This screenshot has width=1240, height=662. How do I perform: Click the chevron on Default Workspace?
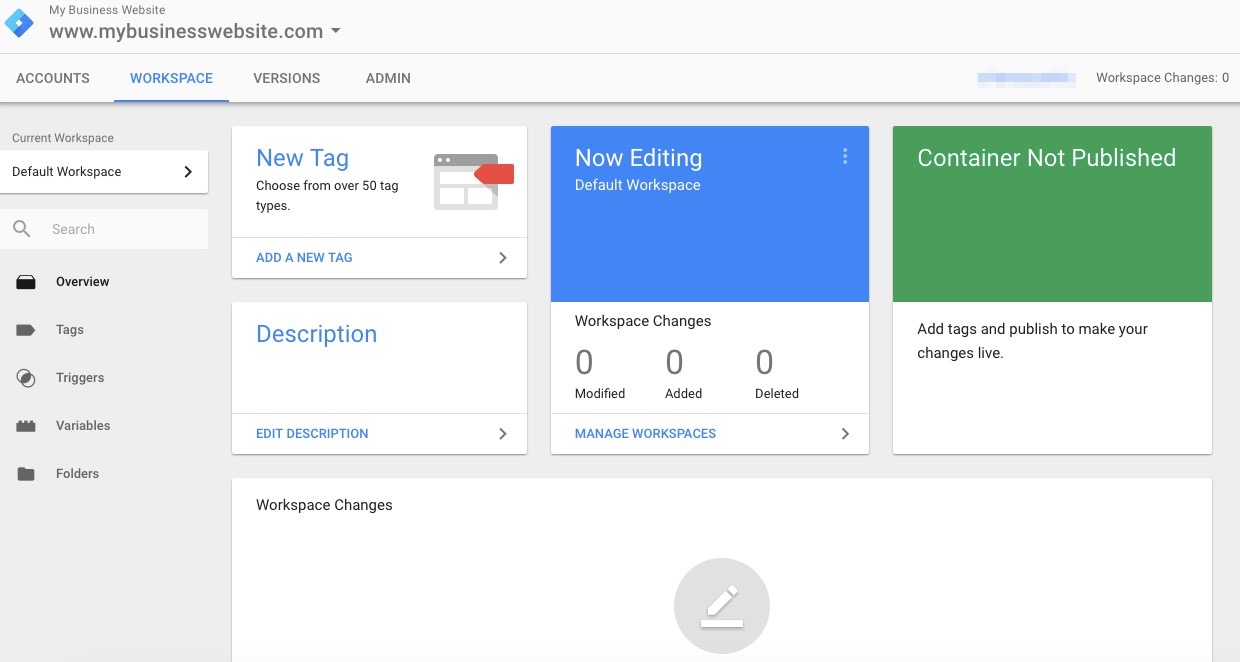[188, 171]
